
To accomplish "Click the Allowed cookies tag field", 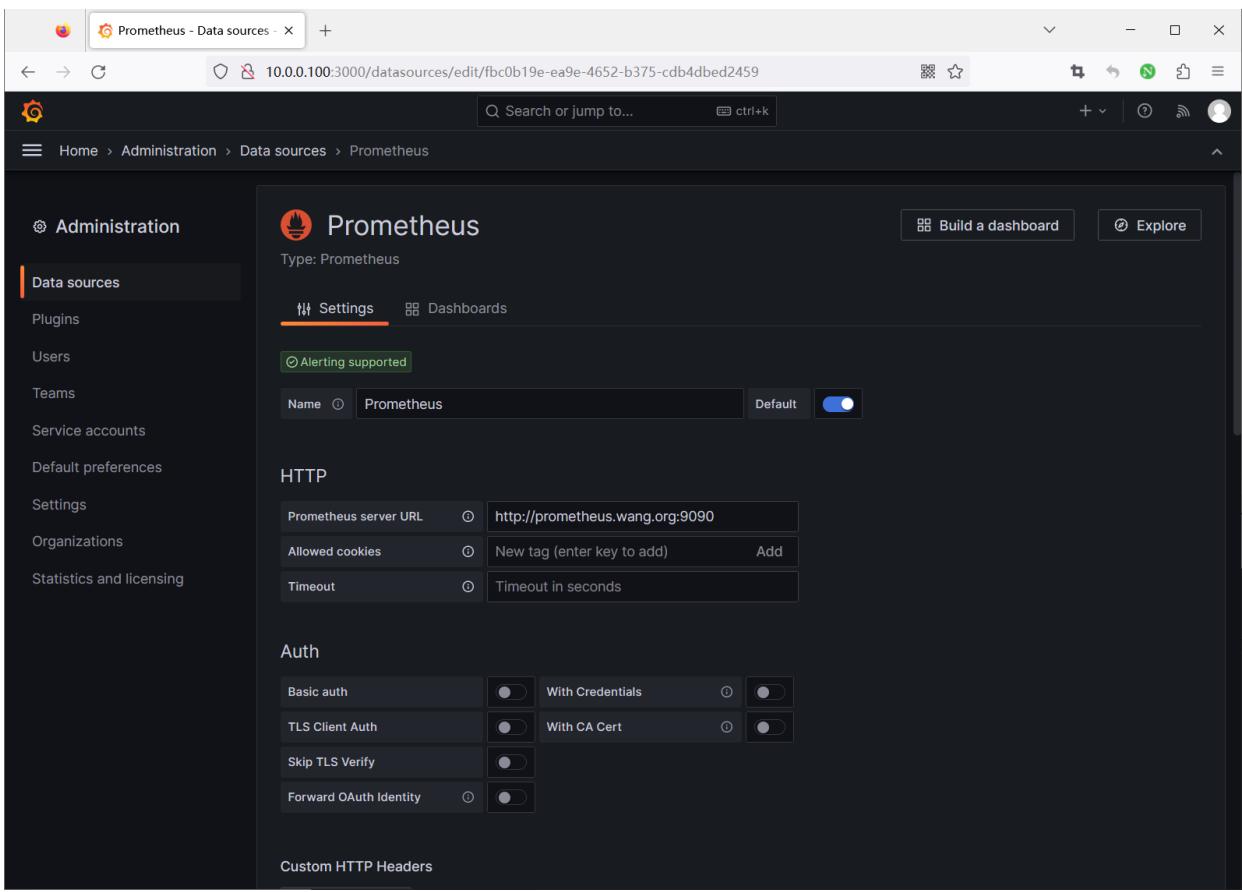I will 642,551.
